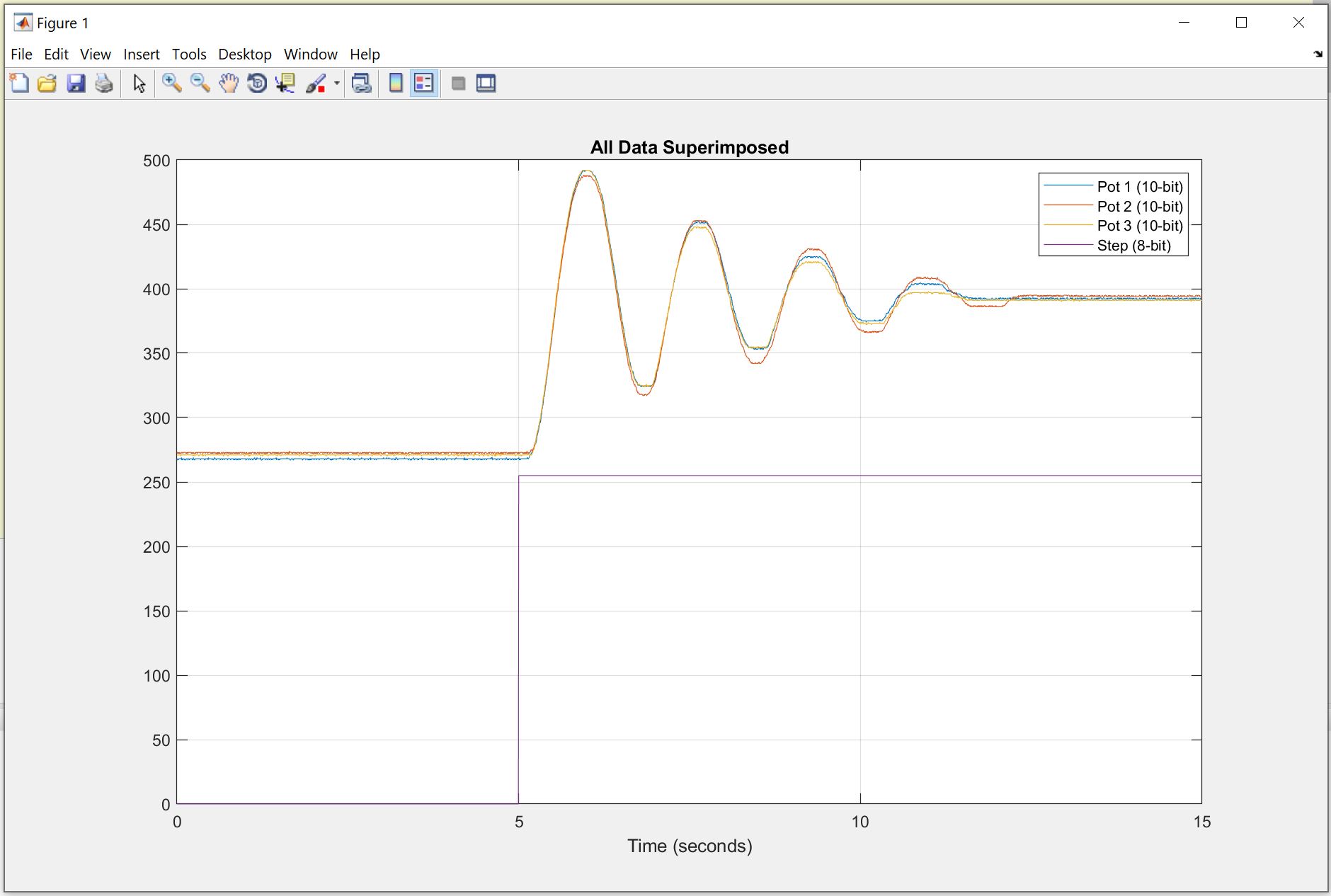Toggle the Edit Plot arrow tool

point(139,84)
